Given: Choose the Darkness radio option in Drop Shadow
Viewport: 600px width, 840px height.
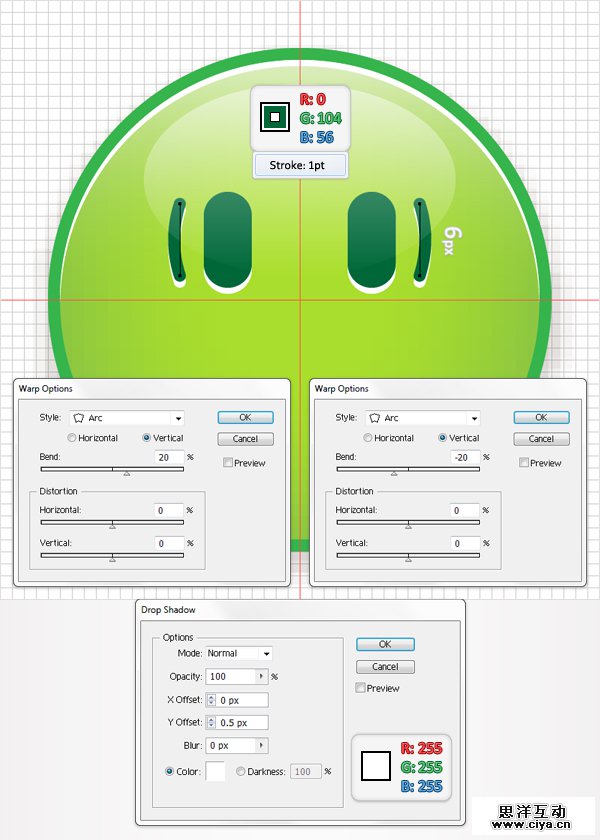Looking at the screenshot, I should click(241, 771).
